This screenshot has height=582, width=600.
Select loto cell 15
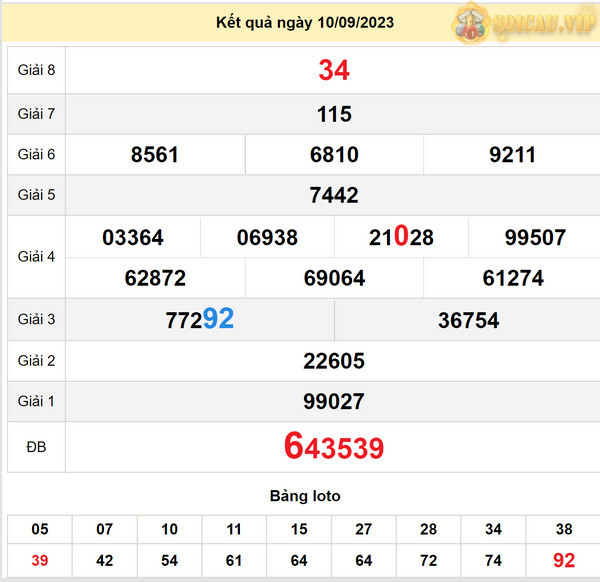pos(299,529)
